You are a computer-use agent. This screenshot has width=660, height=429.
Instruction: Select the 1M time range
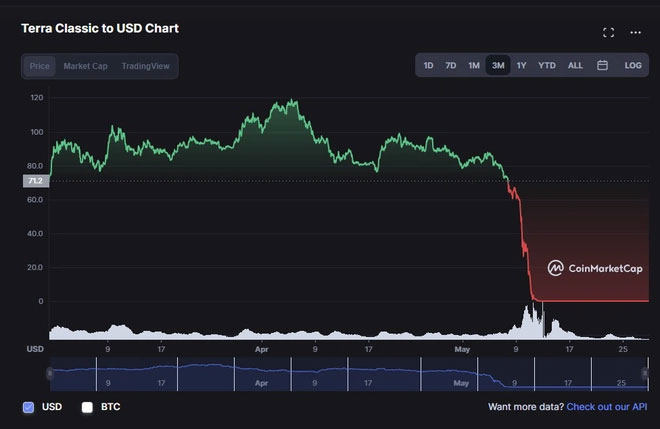pos(474,65)
